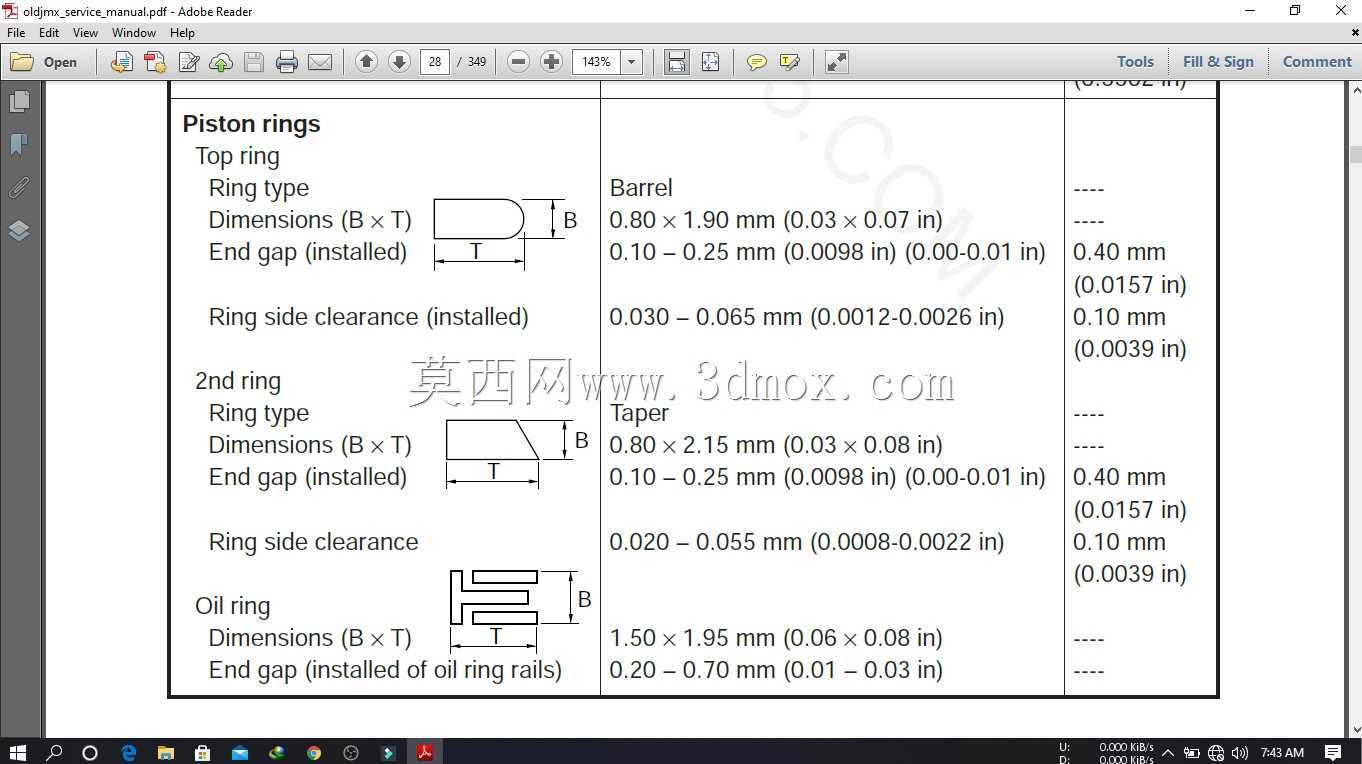Click the network globe tray icon
This screenshot has width=1362, height=764.
[x=1216, y=753]
